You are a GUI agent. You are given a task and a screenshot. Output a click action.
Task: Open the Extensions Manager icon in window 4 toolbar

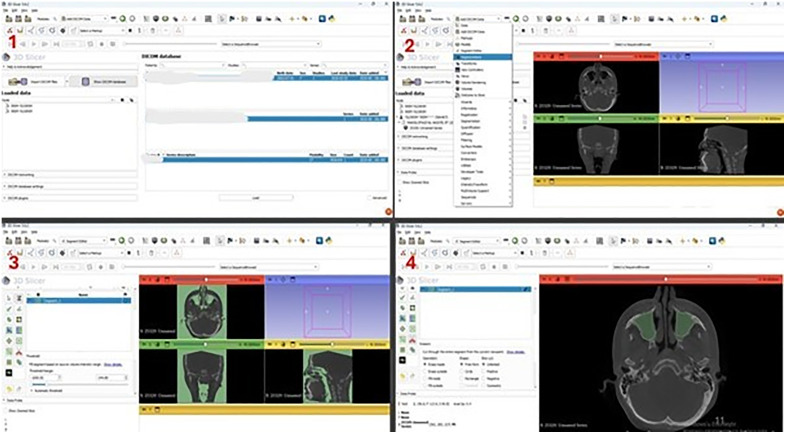pyautogui.click(x=713, y=241)
